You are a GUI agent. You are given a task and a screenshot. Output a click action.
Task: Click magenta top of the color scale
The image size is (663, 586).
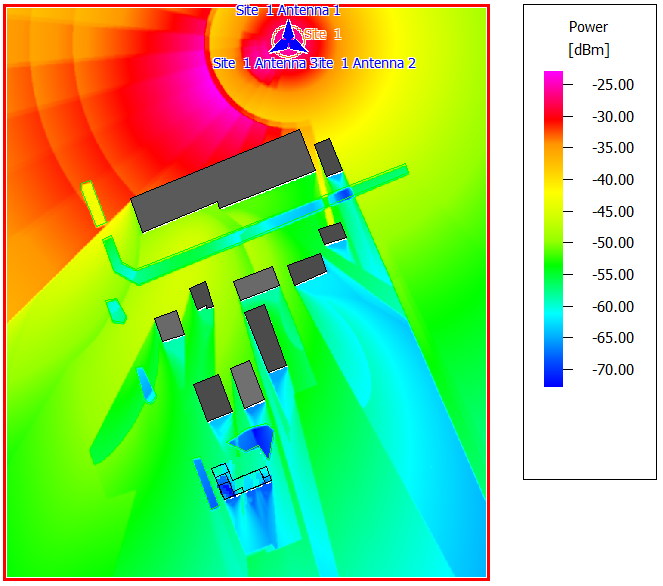553,78
